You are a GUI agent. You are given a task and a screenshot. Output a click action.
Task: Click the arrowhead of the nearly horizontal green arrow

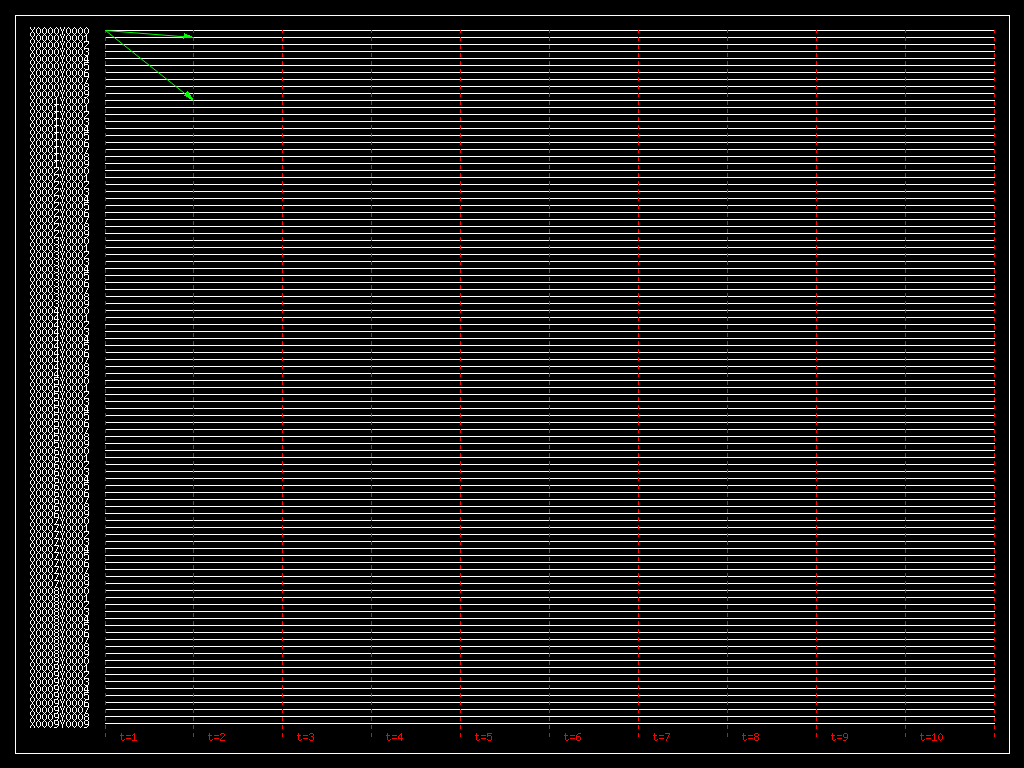point(191,36)
